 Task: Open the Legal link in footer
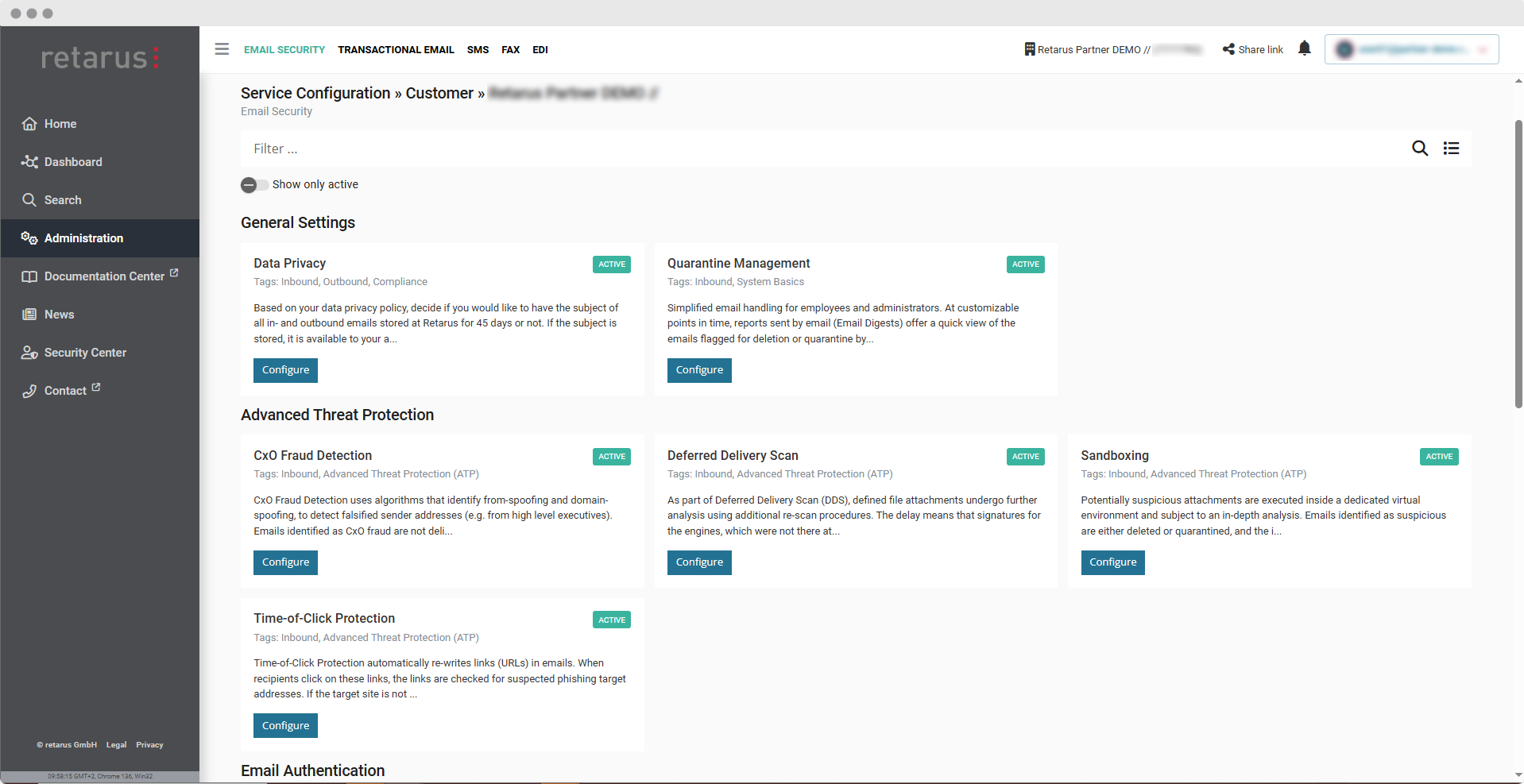116,745
